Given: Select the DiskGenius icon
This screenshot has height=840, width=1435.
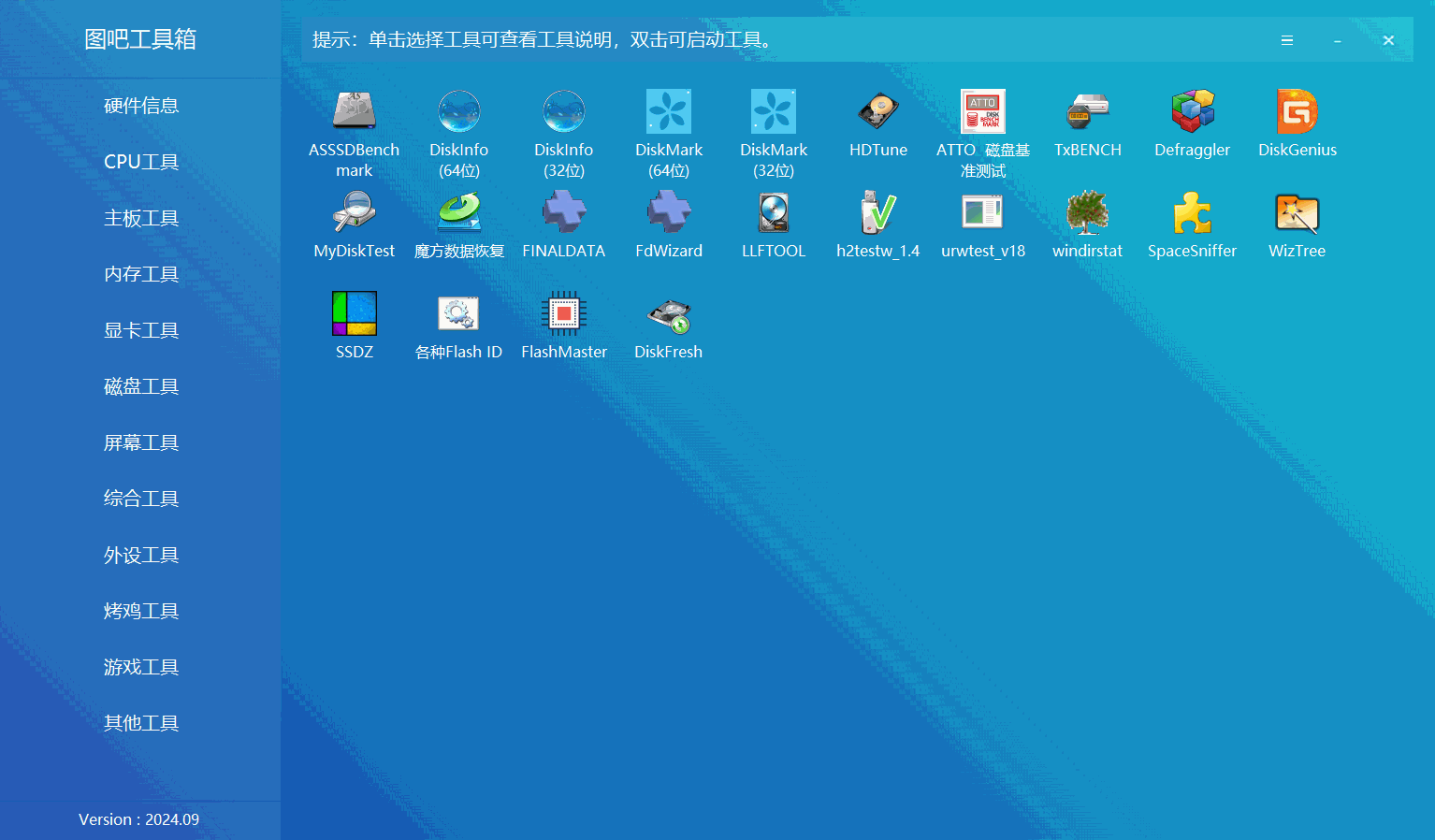Looking at the screenshot, I should pos(1297,111).
